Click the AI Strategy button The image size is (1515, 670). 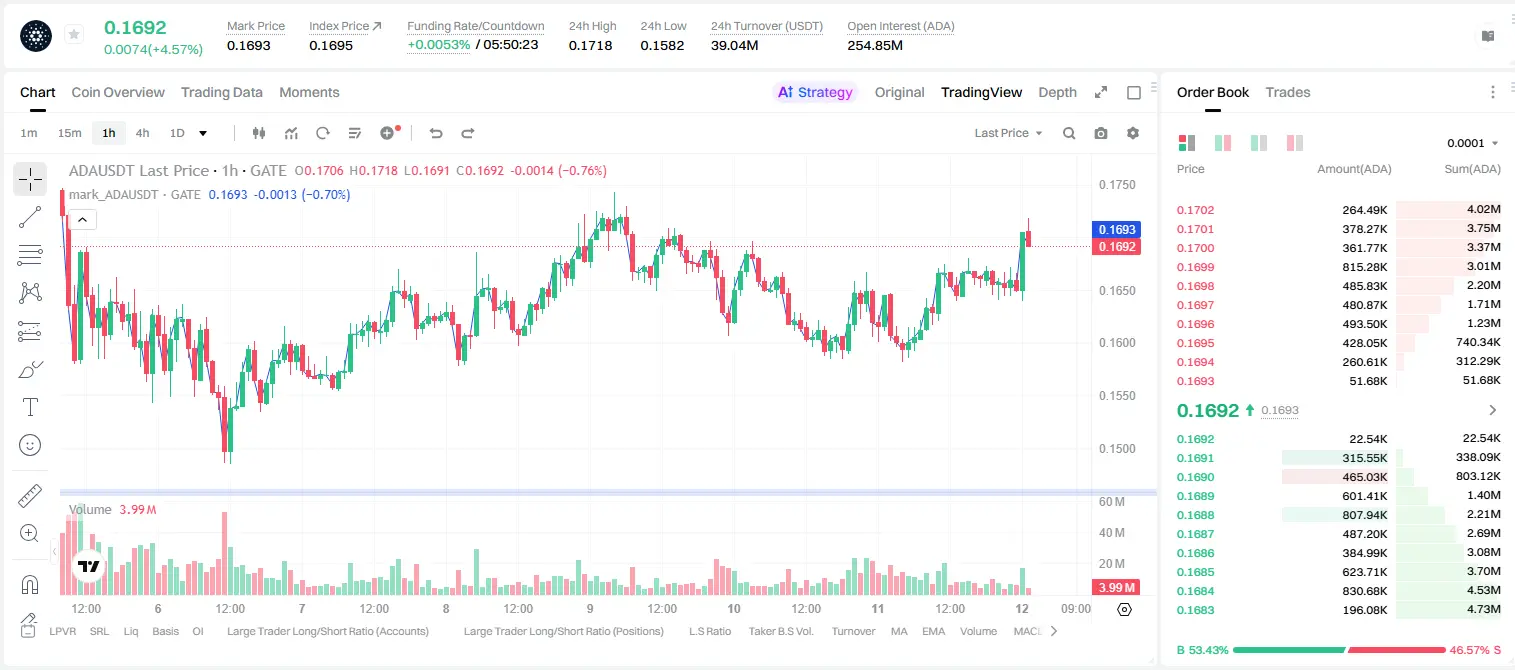(815, 92)
